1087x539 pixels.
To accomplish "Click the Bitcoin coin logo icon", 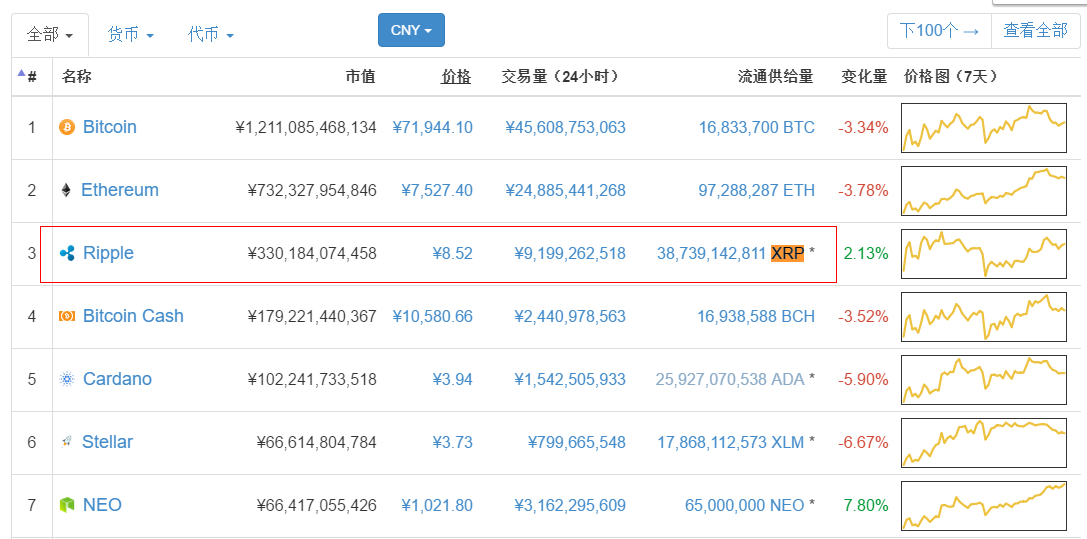I will 67,128.
